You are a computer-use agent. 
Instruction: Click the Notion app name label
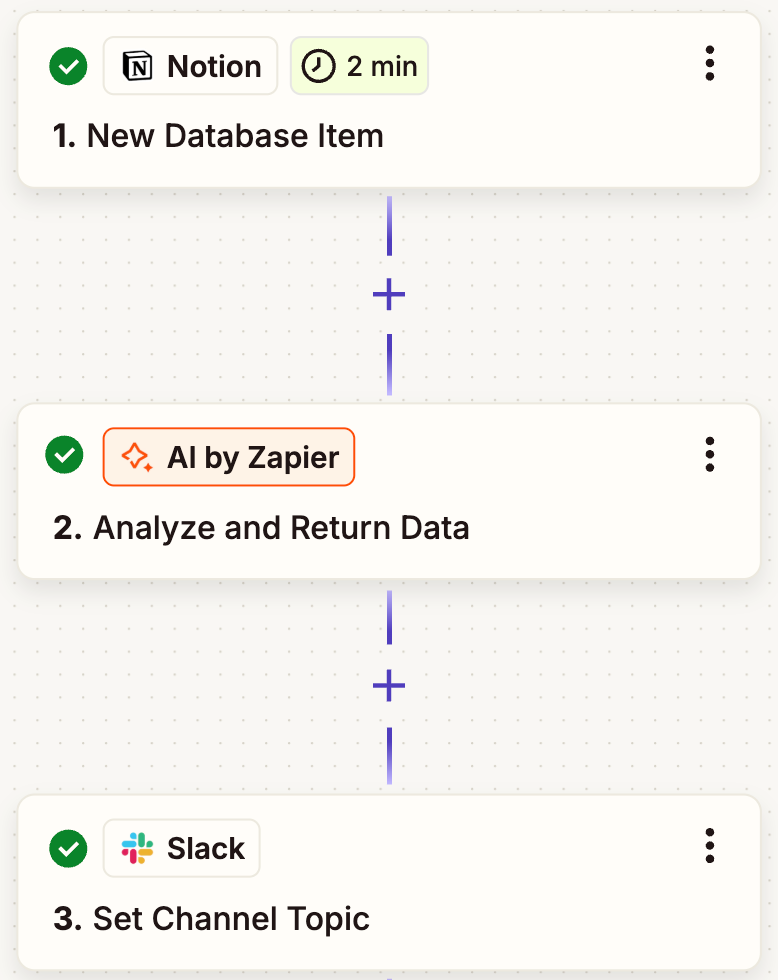point(214,67)
